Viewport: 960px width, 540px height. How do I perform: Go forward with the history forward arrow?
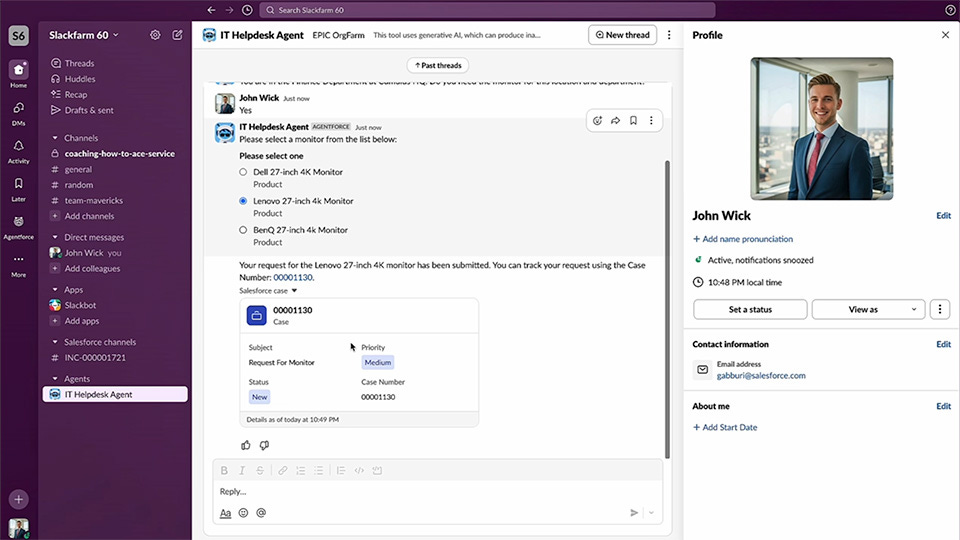(229, 10)
